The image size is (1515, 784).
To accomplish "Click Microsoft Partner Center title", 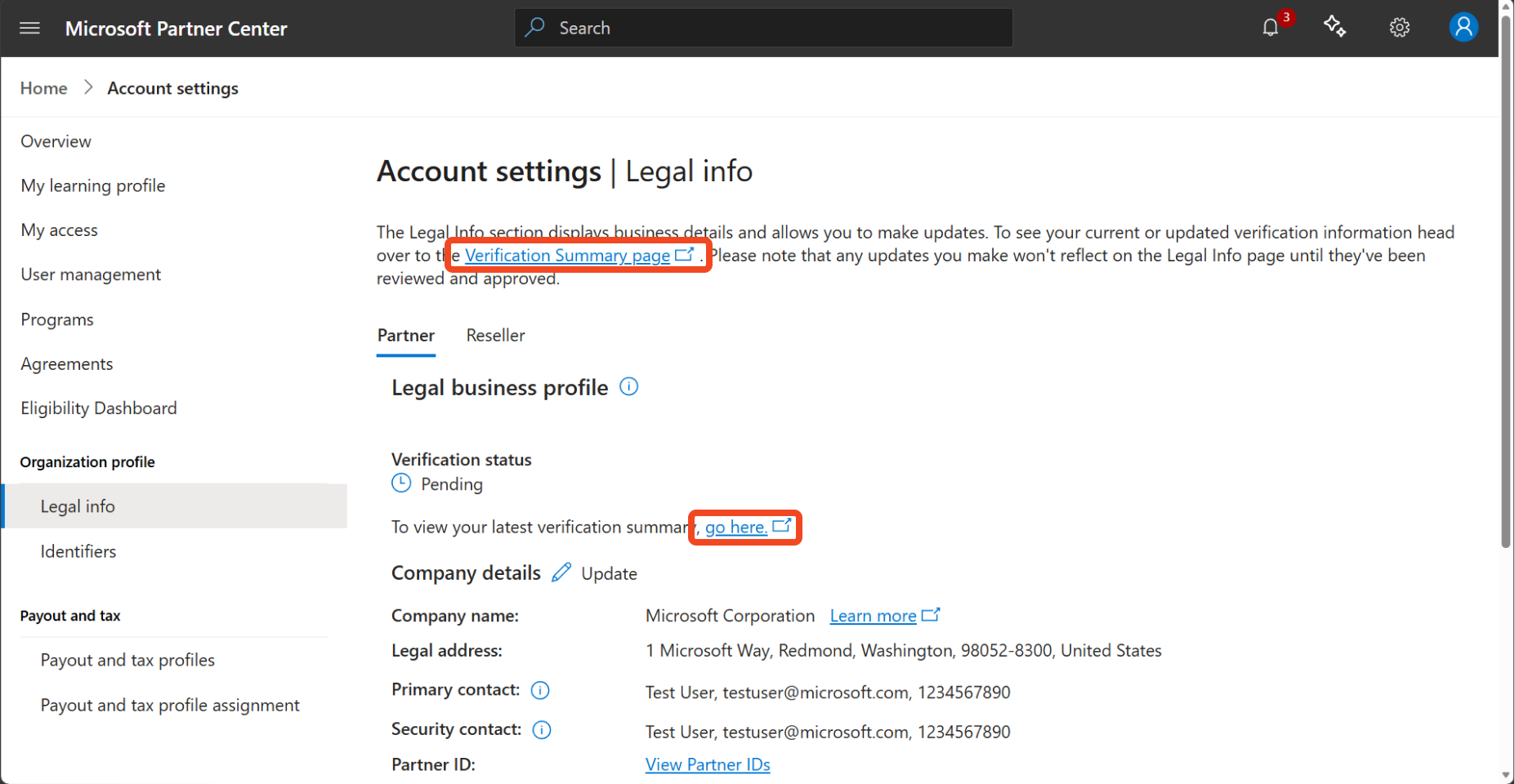I will click(x=176, y=29).
